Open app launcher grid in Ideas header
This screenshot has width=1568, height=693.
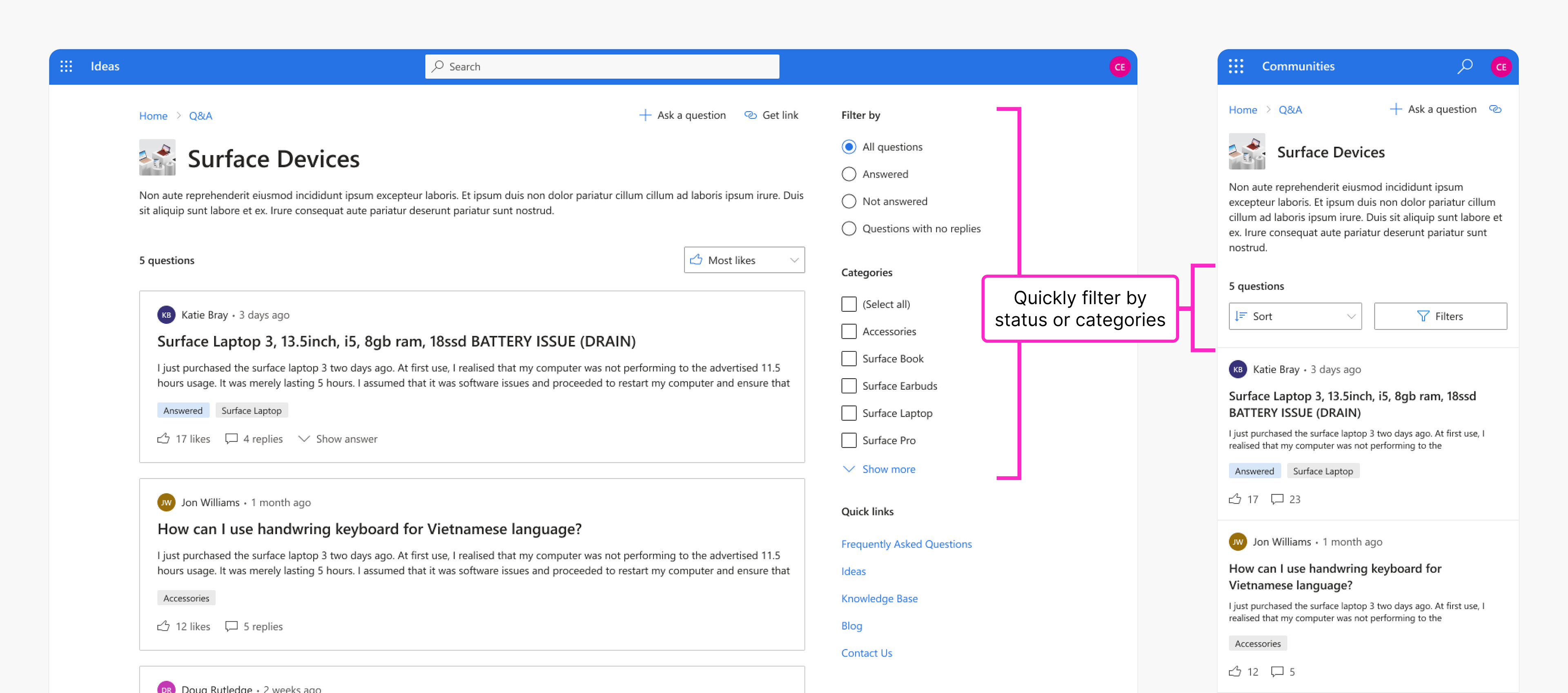point(66,66)
